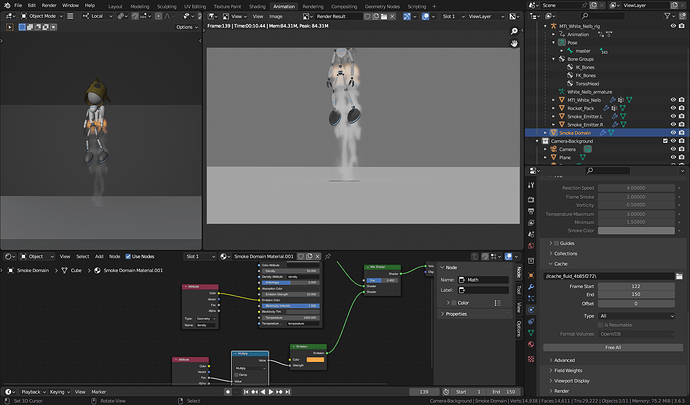Hide Smoke Domain with its eye icon
690x405 pixels.
[x=673, y=133]
